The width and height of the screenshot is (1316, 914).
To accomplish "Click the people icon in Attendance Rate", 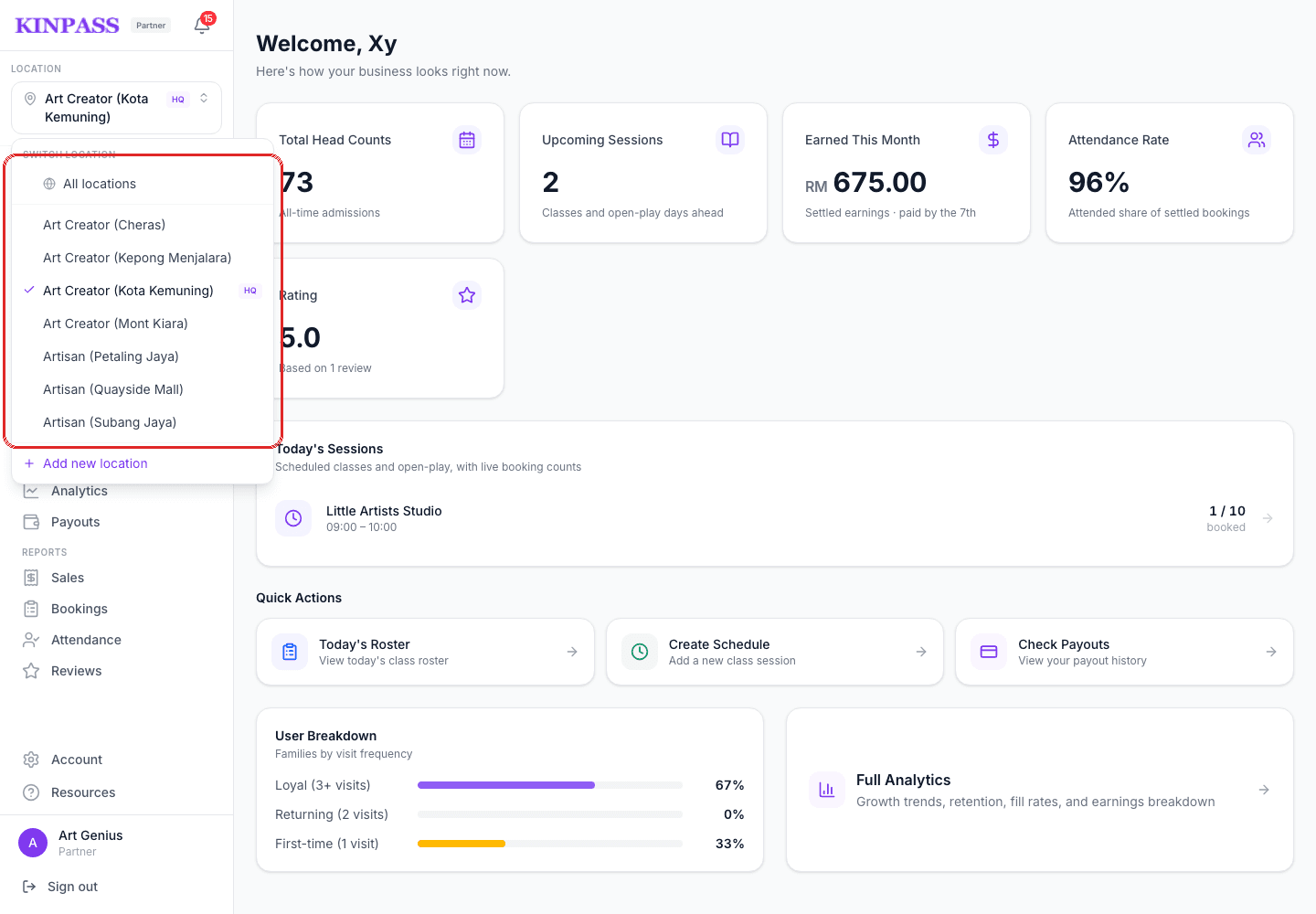I will point(1257,140).
